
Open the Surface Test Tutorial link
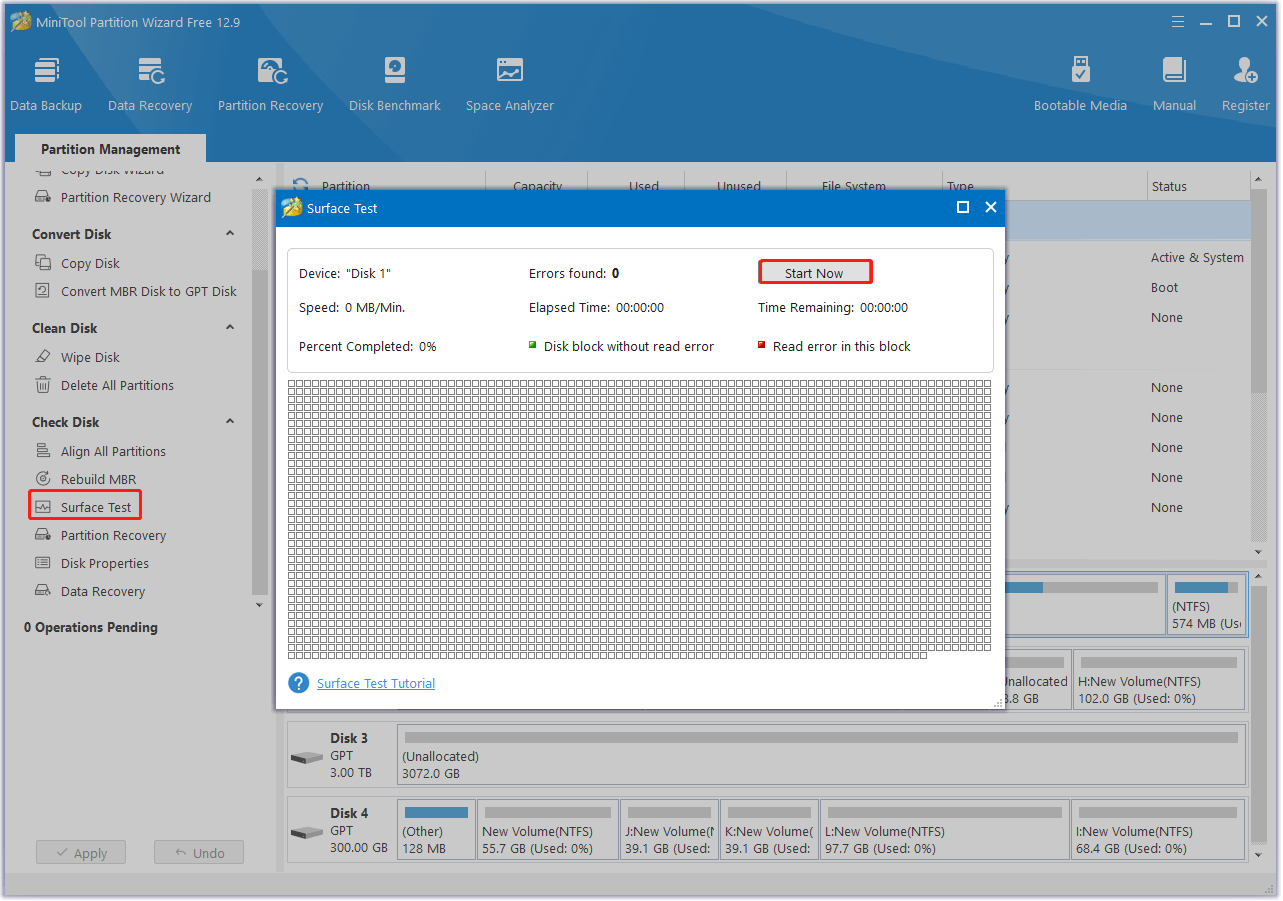375,683
